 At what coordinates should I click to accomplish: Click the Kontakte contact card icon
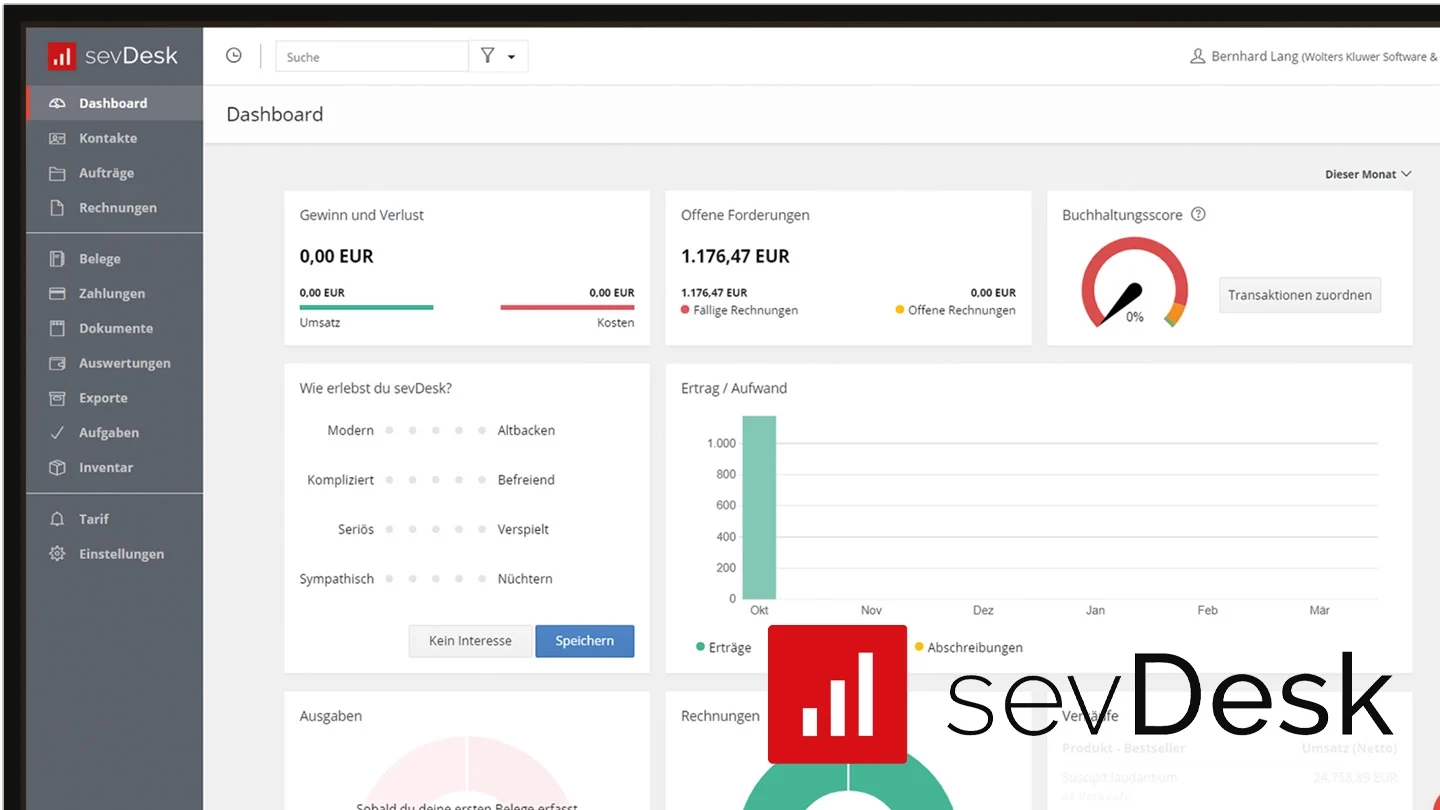pyautogui.click(x=57, y=138)
